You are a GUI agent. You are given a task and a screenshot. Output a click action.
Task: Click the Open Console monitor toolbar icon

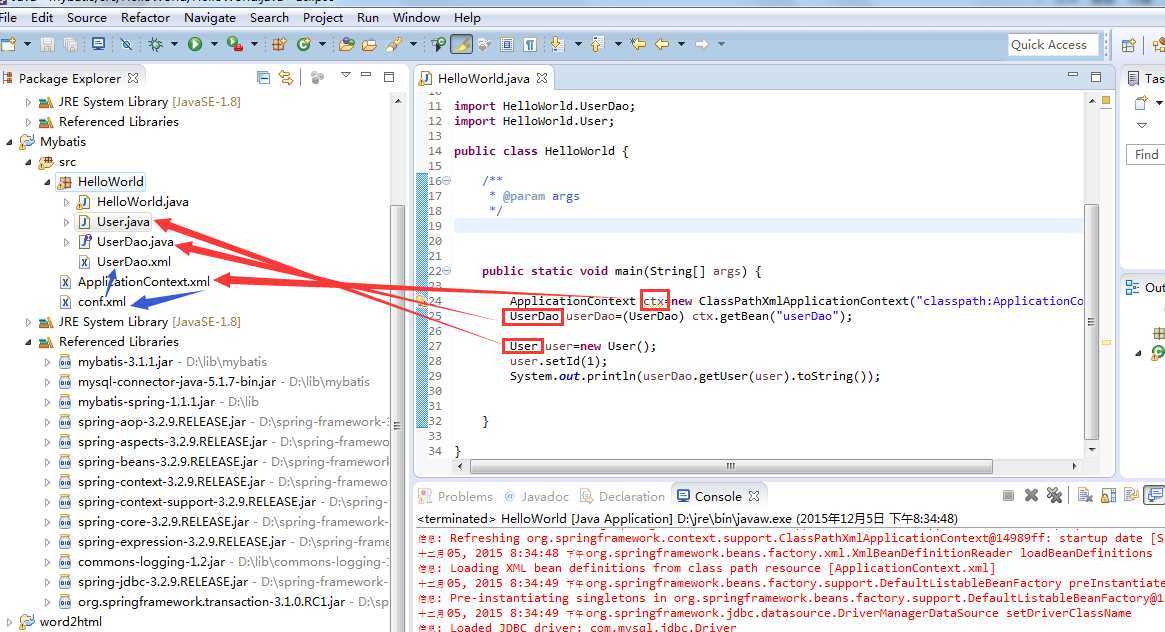98,45
